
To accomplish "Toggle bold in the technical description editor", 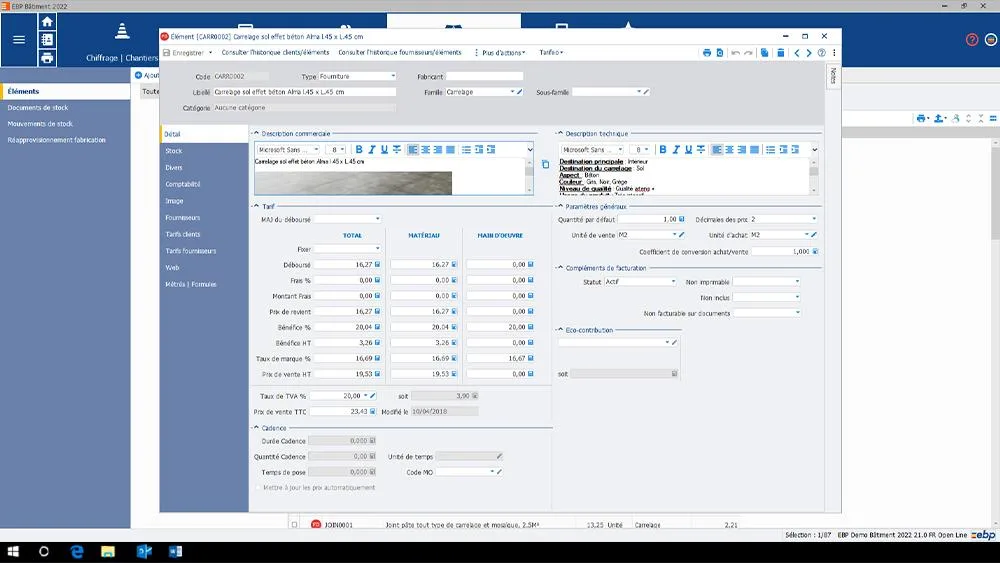I will (663, 150).
